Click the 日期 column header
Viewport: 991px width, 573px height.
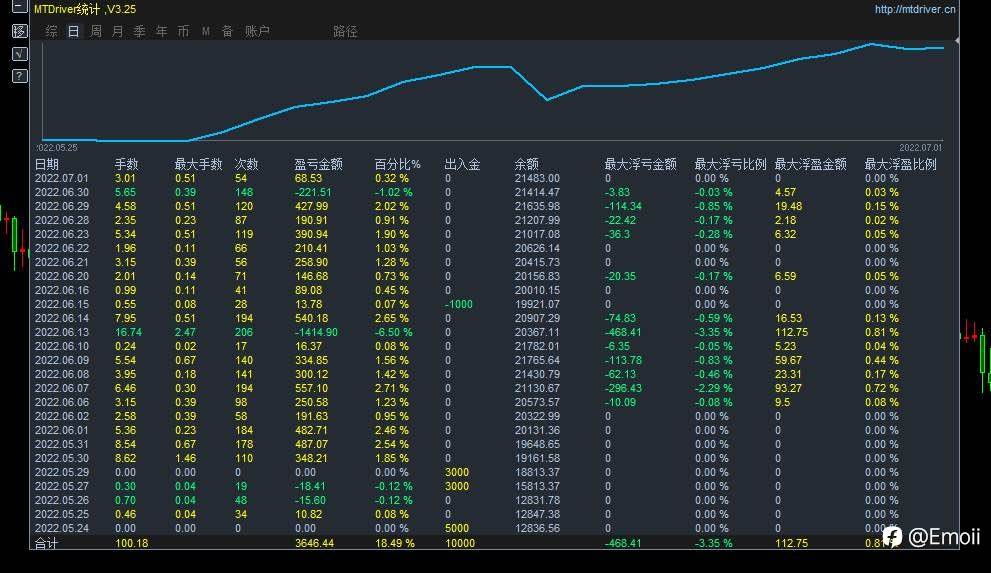click(47, 164)
